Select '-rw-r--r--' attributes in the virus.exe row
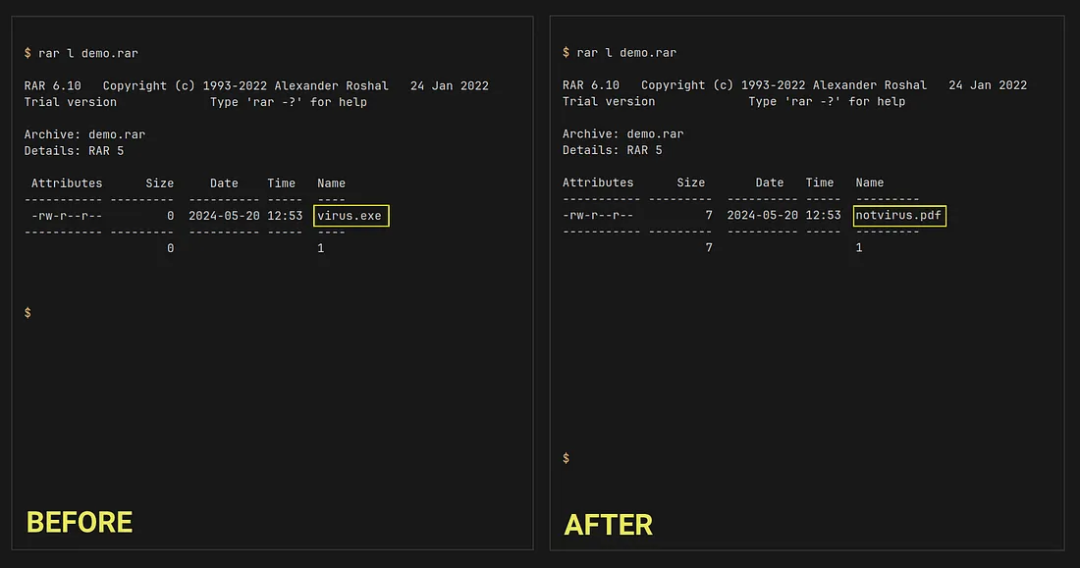Image resolution: width=1080 pixels, height=568 pixels. tap(67, 215)
